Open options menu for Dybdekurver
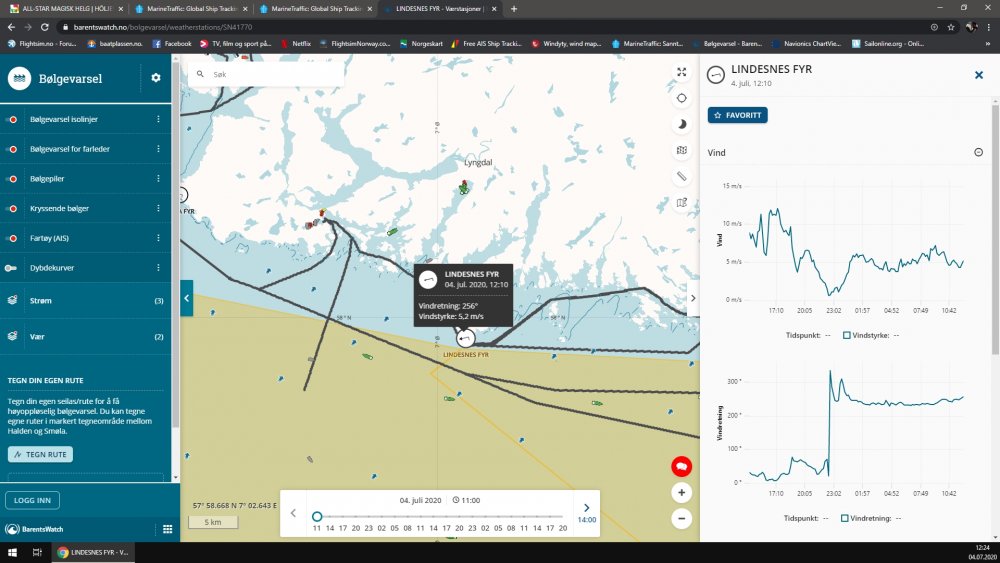The width and height of the screenshot is (1000, 563). [158, 268]
